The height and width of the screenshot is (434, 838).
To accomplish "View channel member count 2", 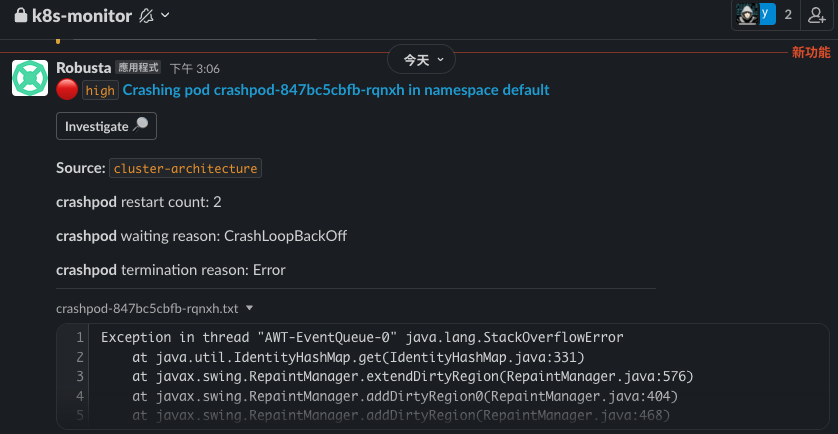I will click(x=788, y=15).
